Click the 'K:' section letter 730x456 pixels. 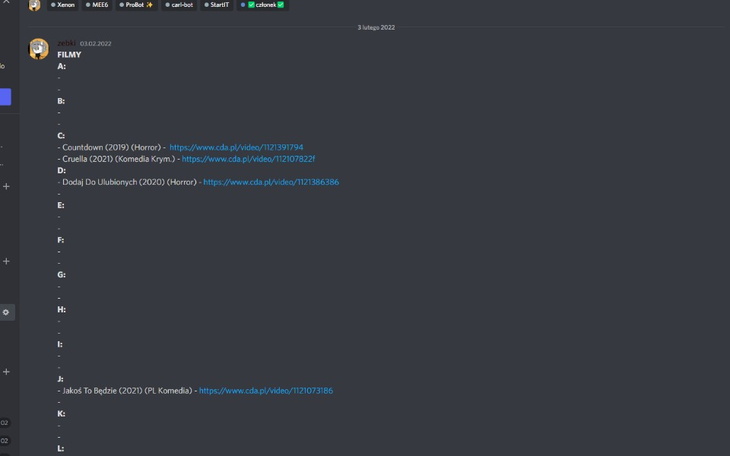tap(61, 414)
